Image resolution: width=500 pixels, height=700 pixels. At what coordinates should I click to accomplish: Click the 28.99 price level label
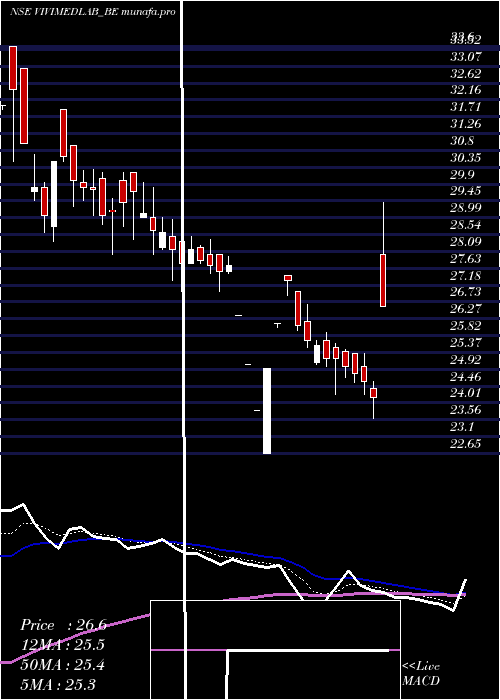pos(466,208)
